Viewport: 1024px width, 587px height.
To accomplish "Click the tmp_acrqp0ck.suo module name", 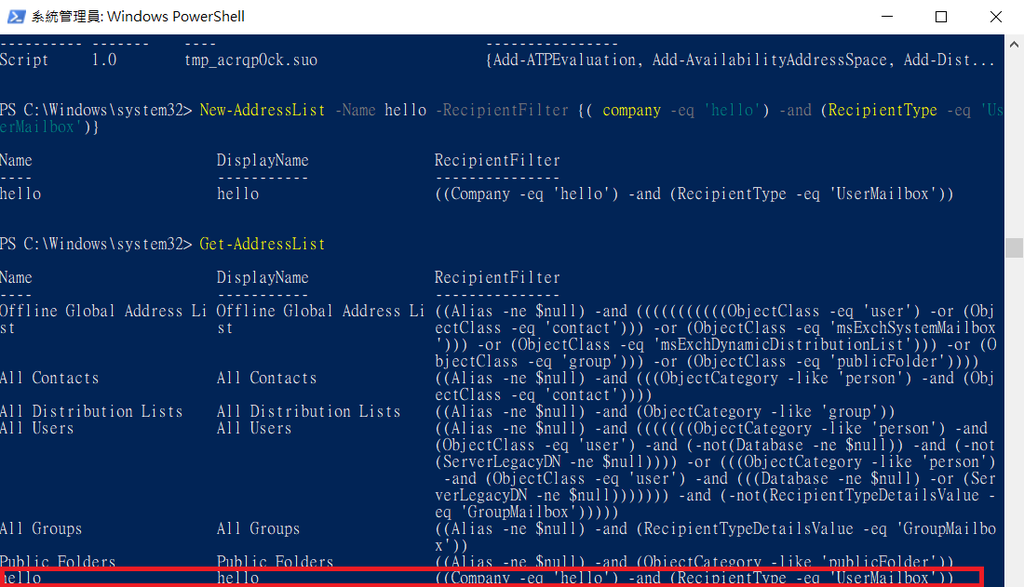I will point(251,60).
